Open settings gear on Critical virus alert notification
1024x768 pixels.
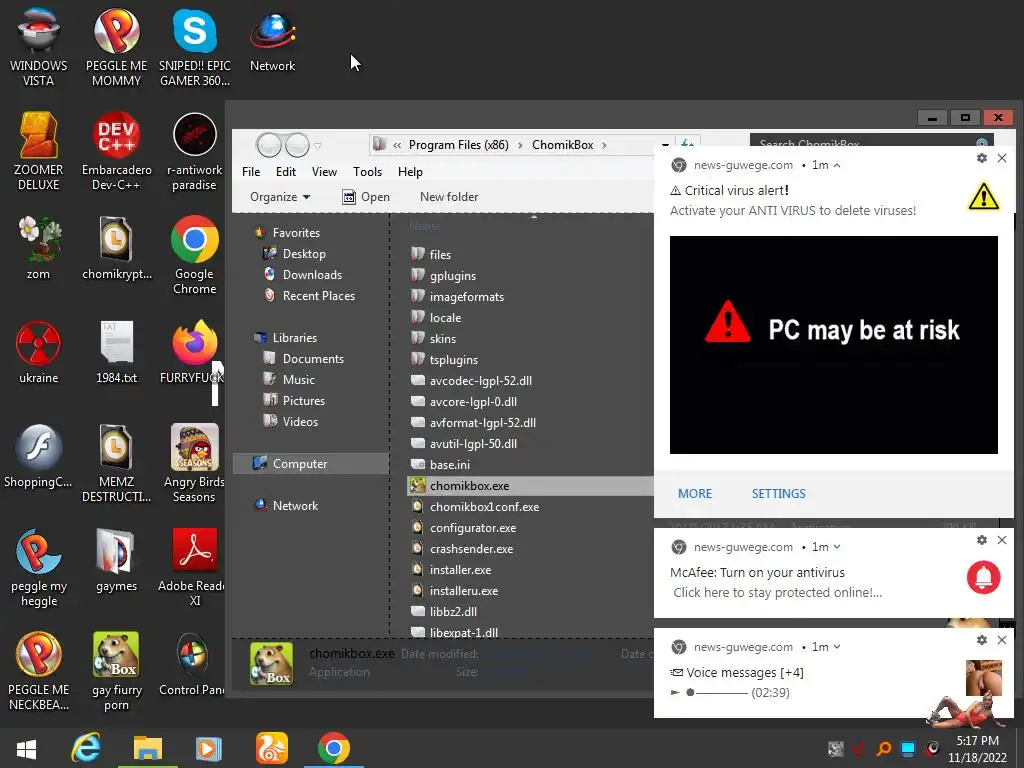pos(982,158)
